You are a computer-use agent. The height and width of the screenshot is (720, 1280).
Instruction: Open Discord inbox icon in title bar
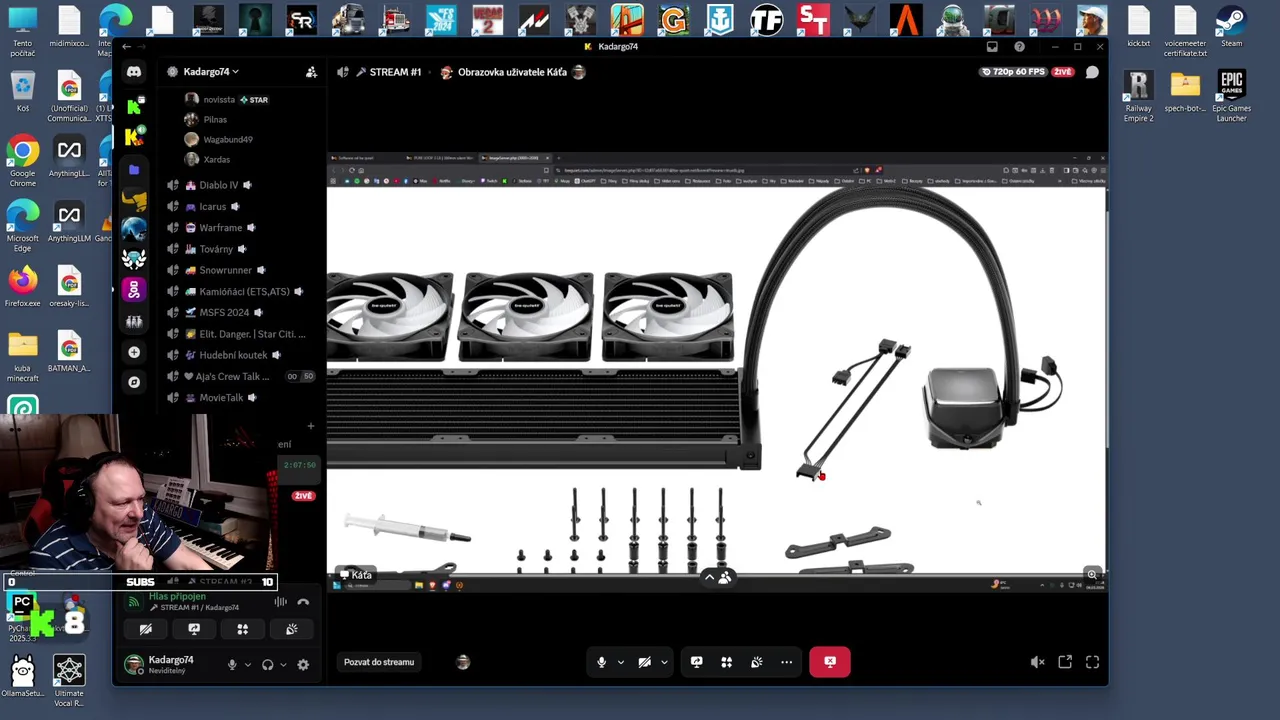[x=992, y=47]
